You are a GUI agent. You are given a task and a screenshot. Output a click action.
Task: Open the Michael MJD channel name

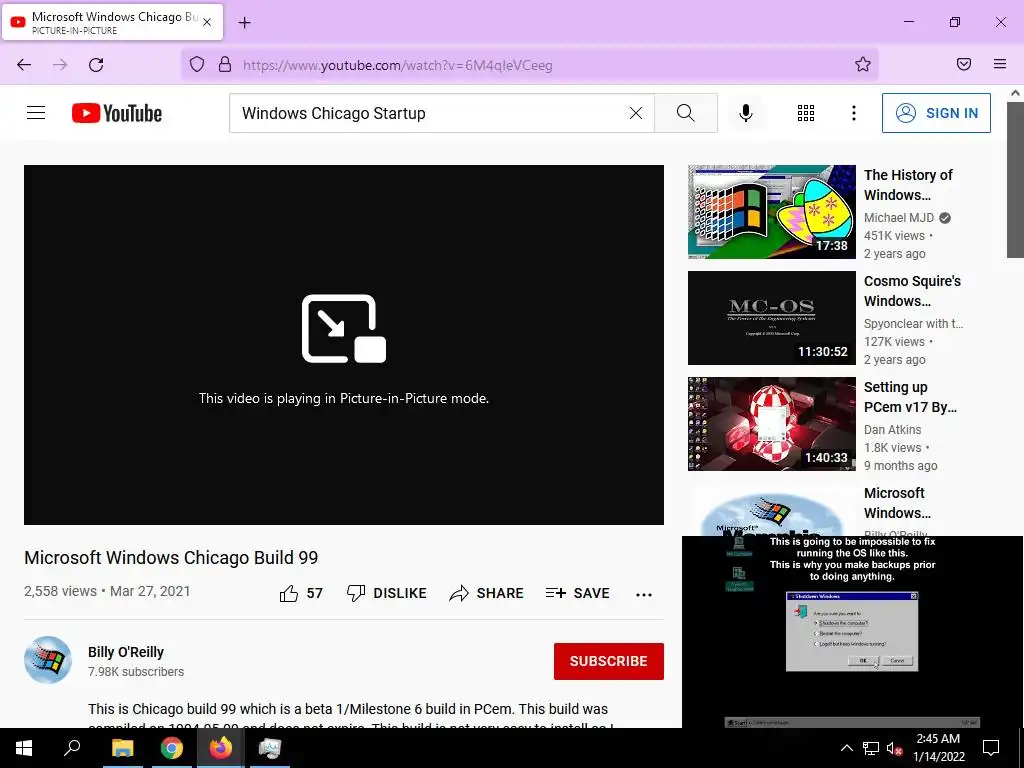click(899, 217)
